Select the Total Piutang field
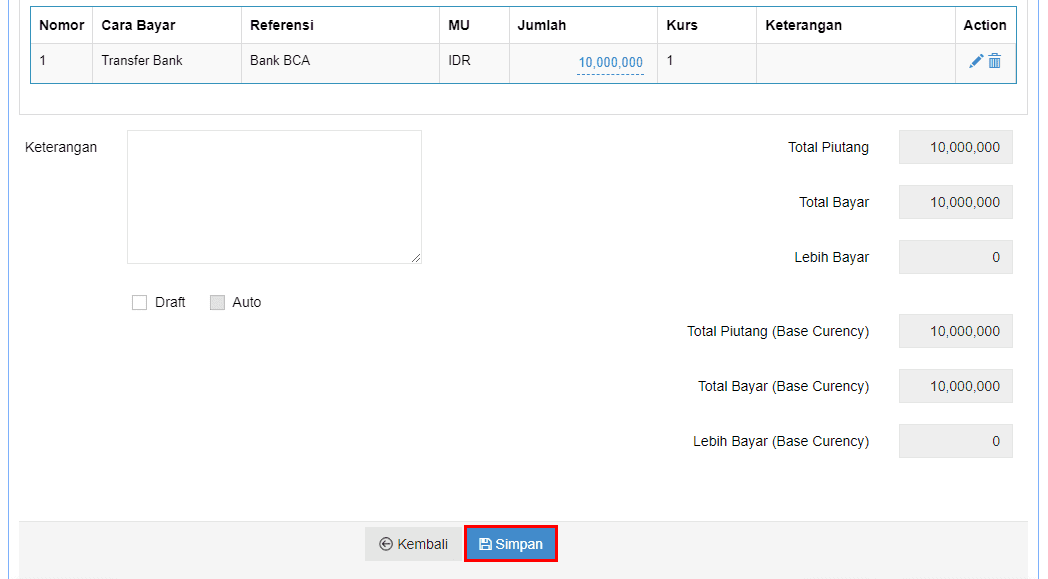This screenshot has width=1048, height=579. (955, 147)
